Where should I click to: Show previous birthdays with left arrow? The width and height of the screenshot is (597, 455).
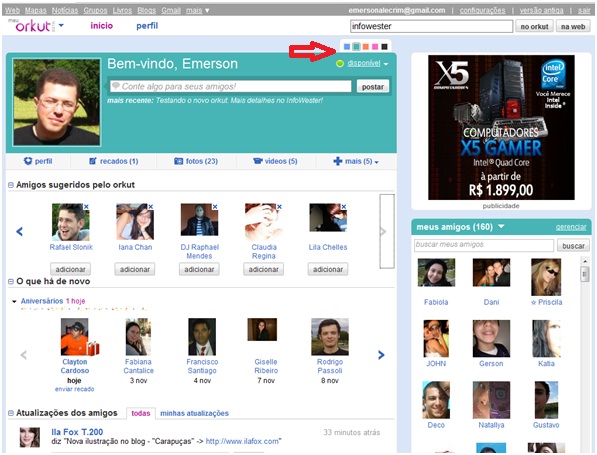coord(23,355)
